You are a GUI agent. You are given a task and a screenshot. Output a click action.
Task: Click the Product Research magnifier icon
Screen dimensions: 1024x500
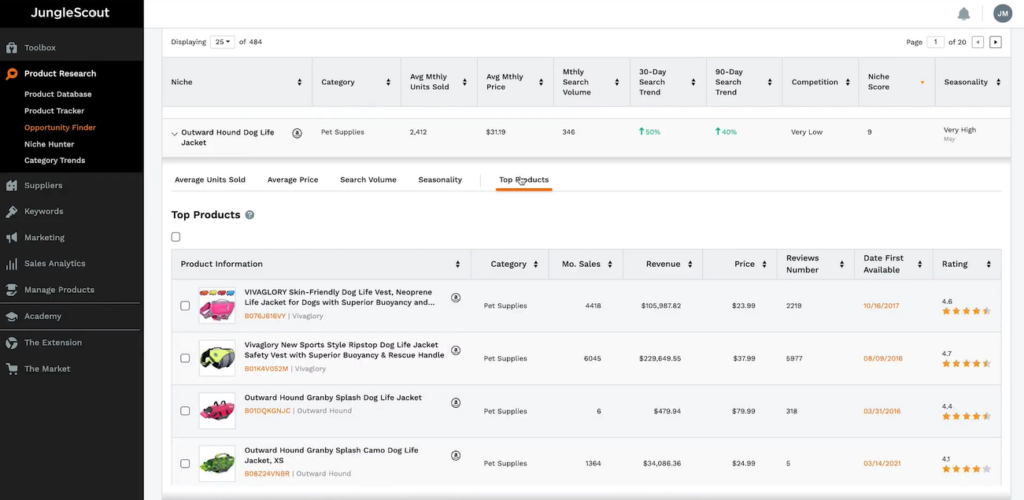pyautogui.click(x=11, y=74)
